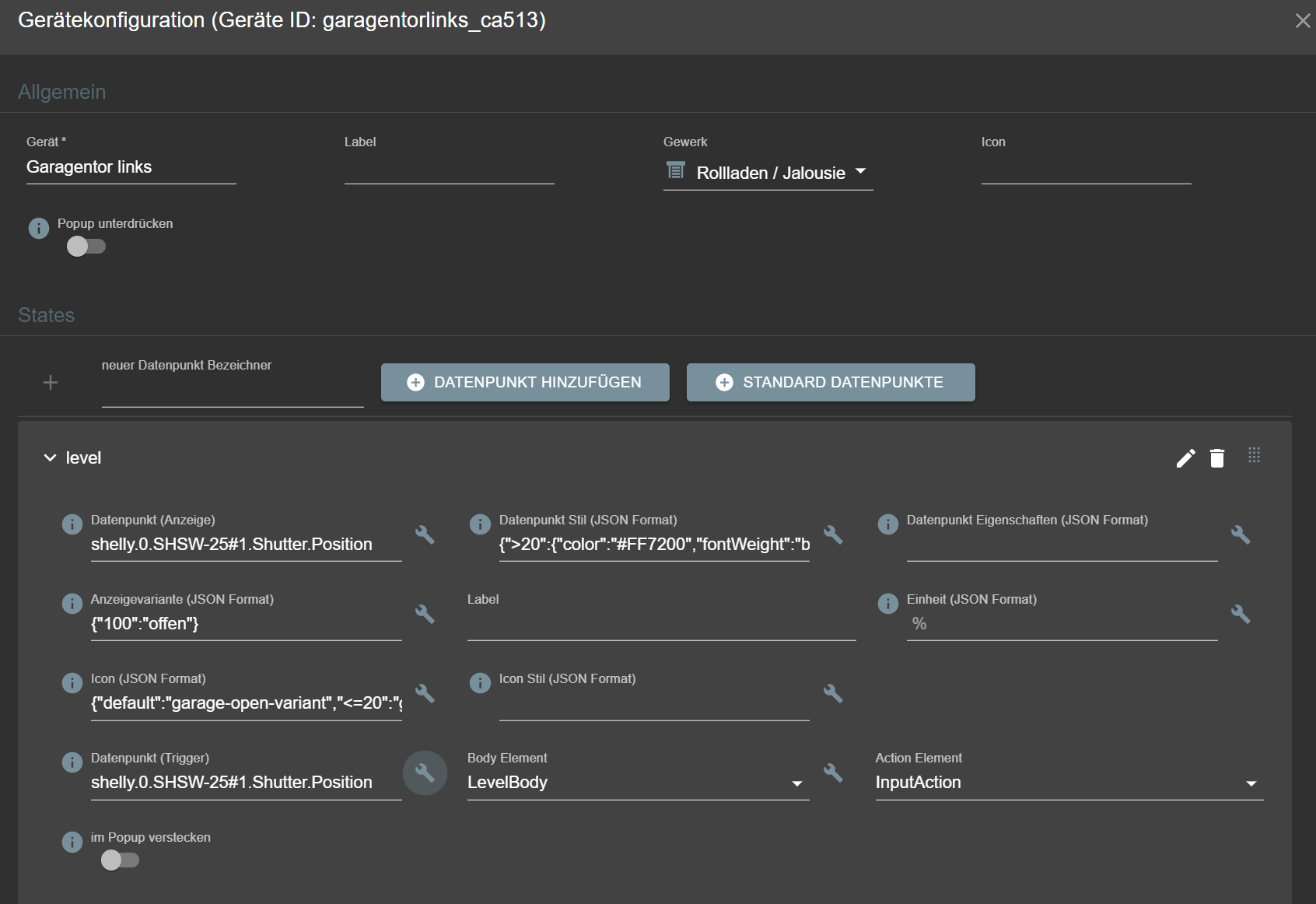This screenshot has width=1316, height=904.
Task: Show info for Datenpunkt Eigenschaften
Action: coord(888,524)
